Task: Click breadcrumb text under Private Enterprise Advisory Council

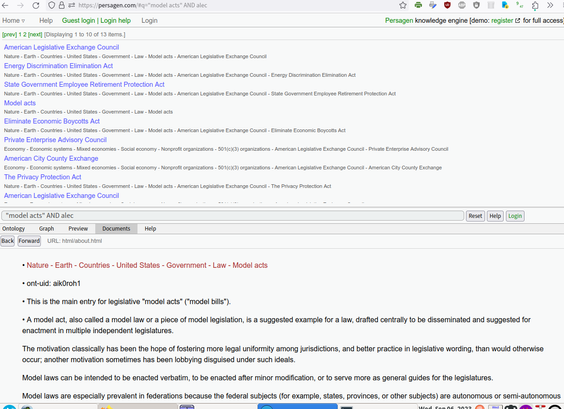Action: [226, 149]
